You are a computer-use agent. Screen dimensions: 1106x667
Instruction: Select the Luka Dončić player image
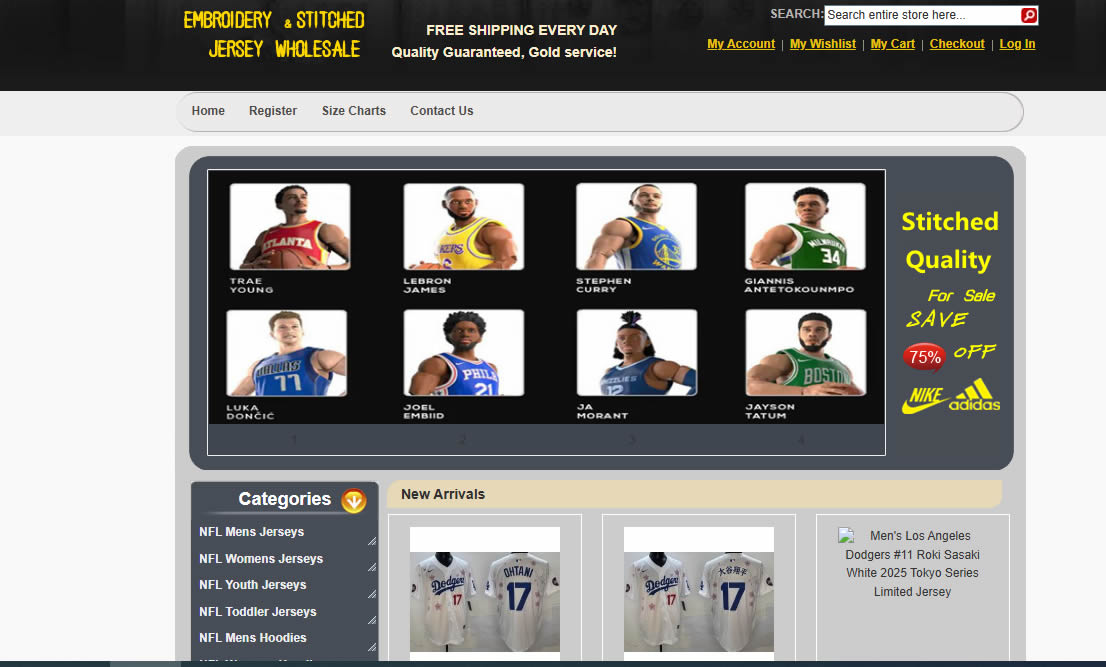pos(286,353)
